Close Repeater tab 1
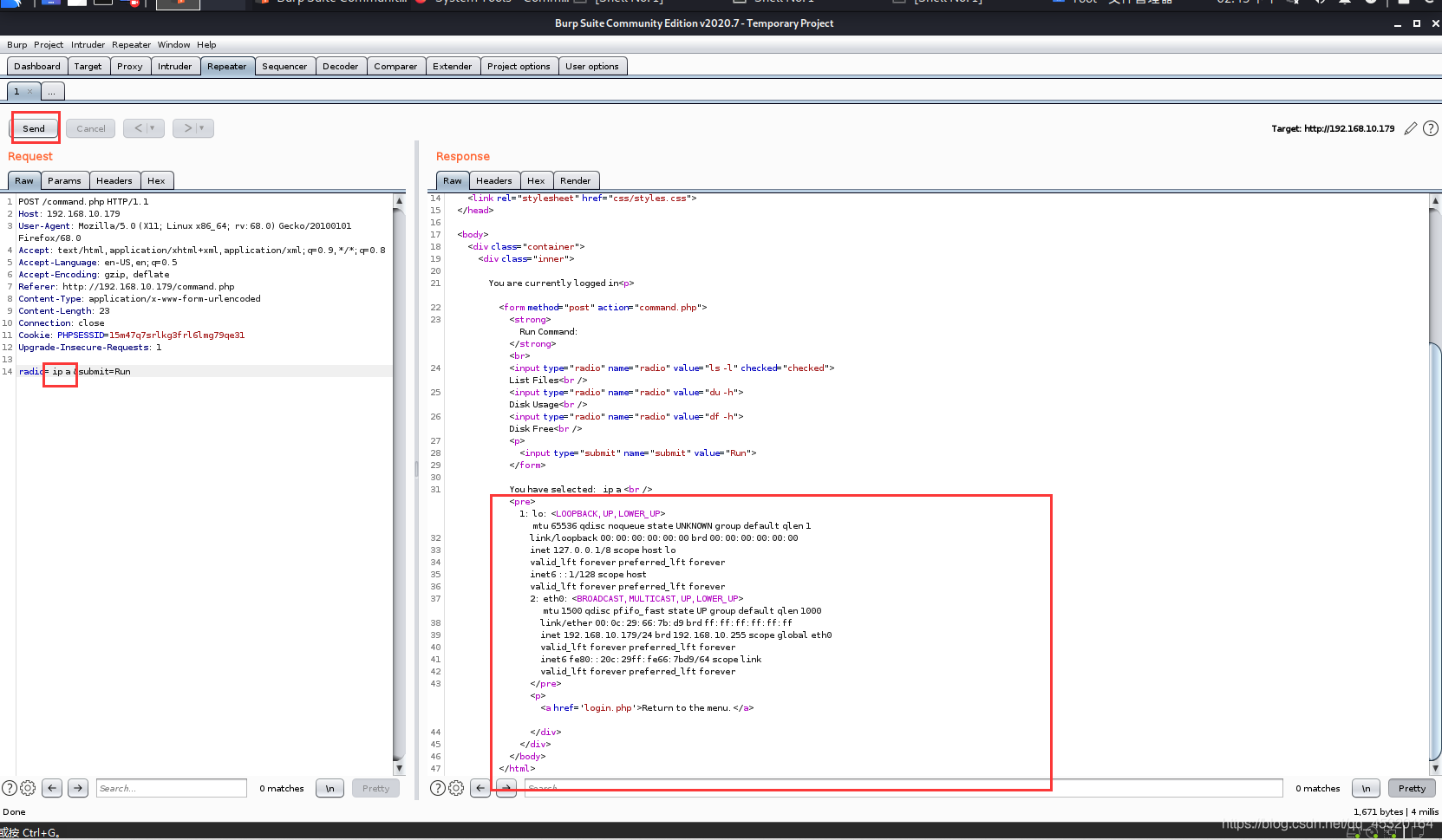Viewport: 1442px width, 840px height. point(29,91)
